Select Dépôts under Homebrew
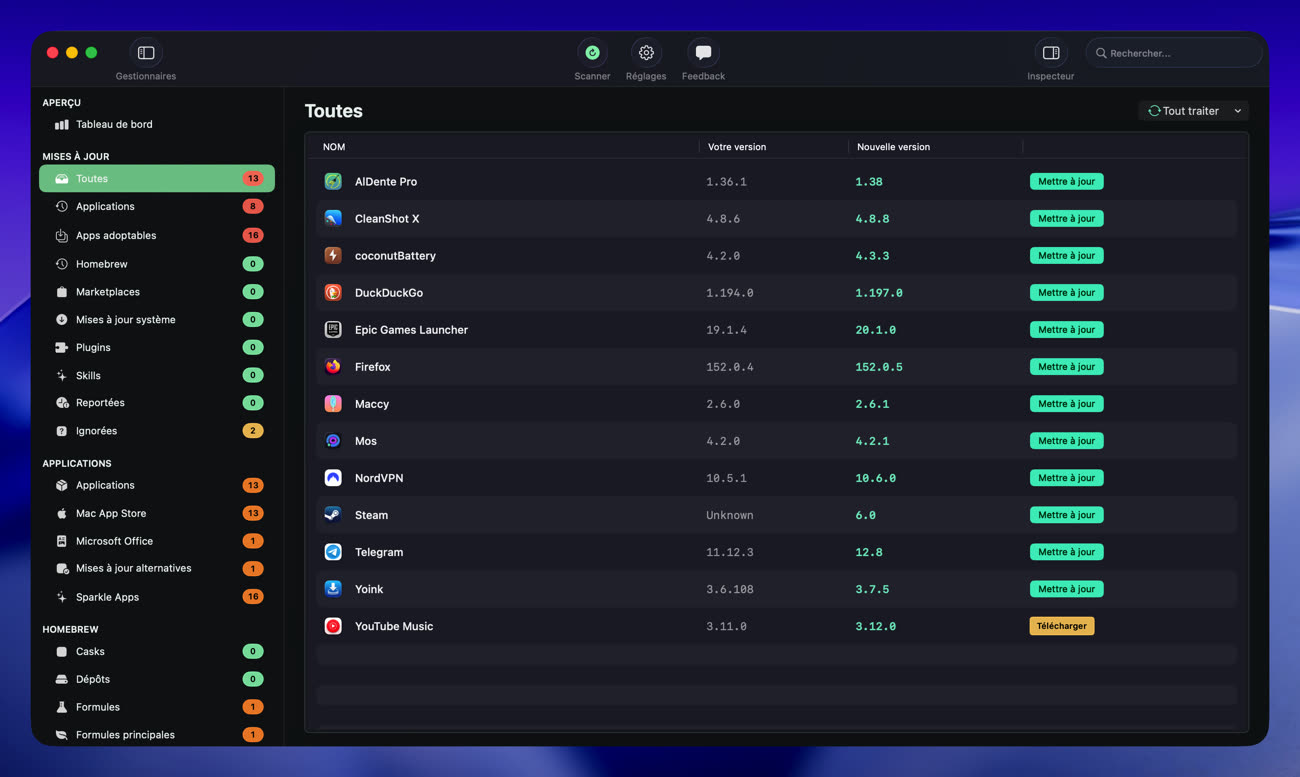This screenshot has height=777, width=1300. pos(157,680)
